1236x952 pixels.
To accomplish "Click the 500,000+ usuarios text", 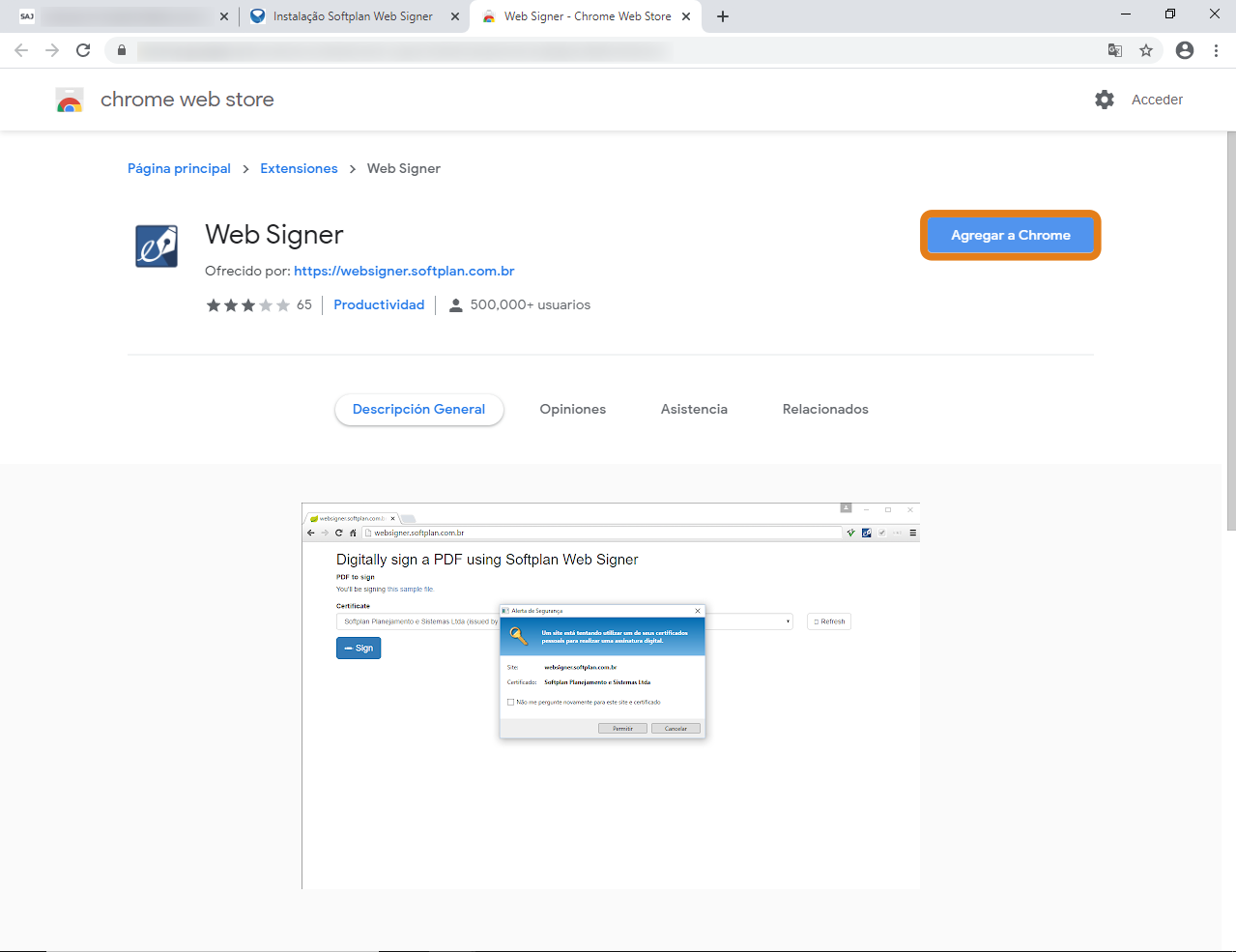I will click(x=531, y=304).
